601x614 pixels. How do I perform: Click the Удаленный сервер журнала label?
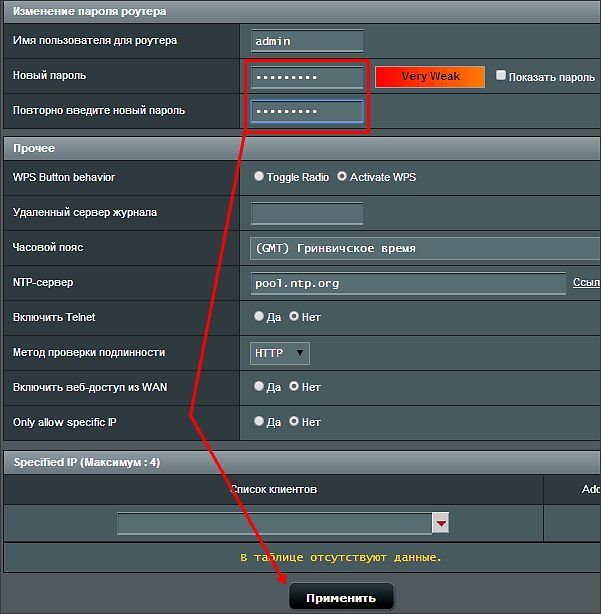(85, 213)
